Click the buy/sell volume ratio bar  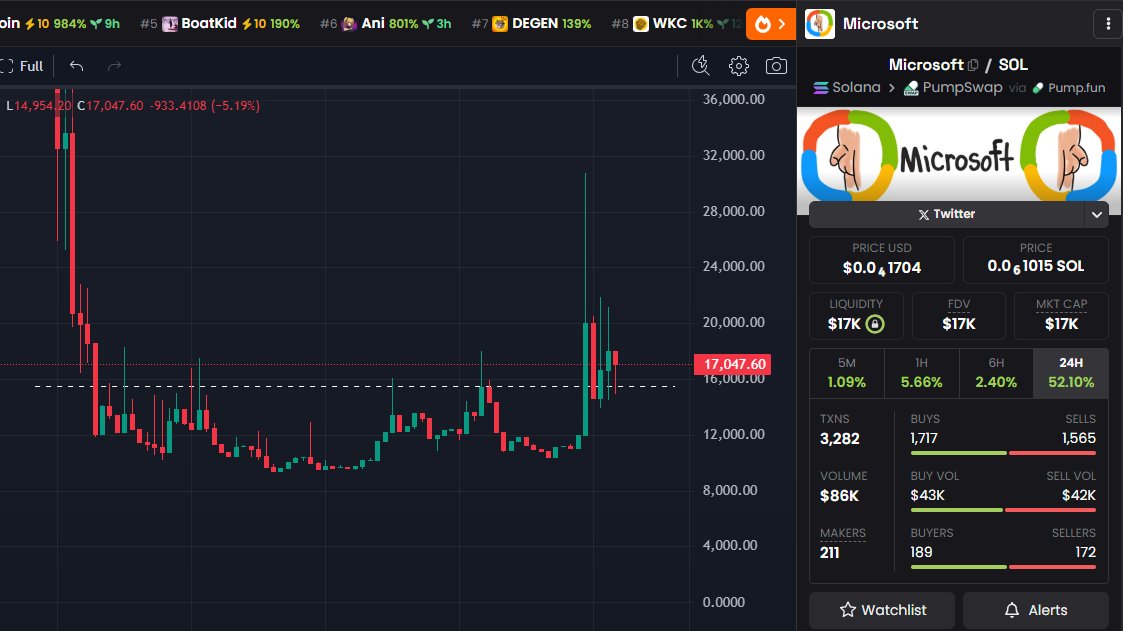tap(1003, 510)
